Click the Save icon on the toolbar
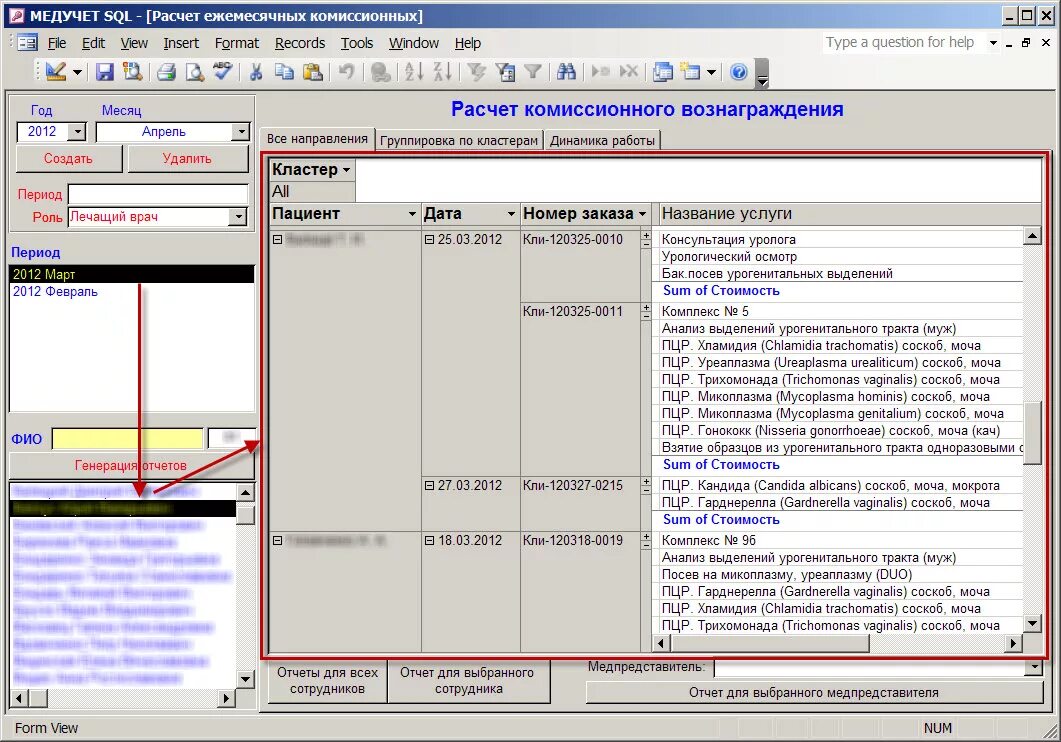1061x742 pixels. tap(107, 72)
